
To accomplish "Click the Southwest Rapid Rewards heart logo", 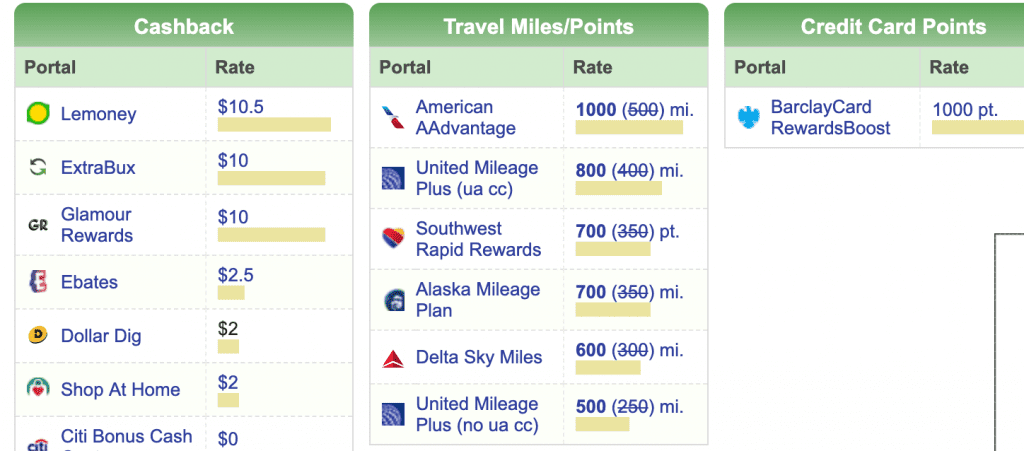I will pyautogui.click(x=392, y=238).
